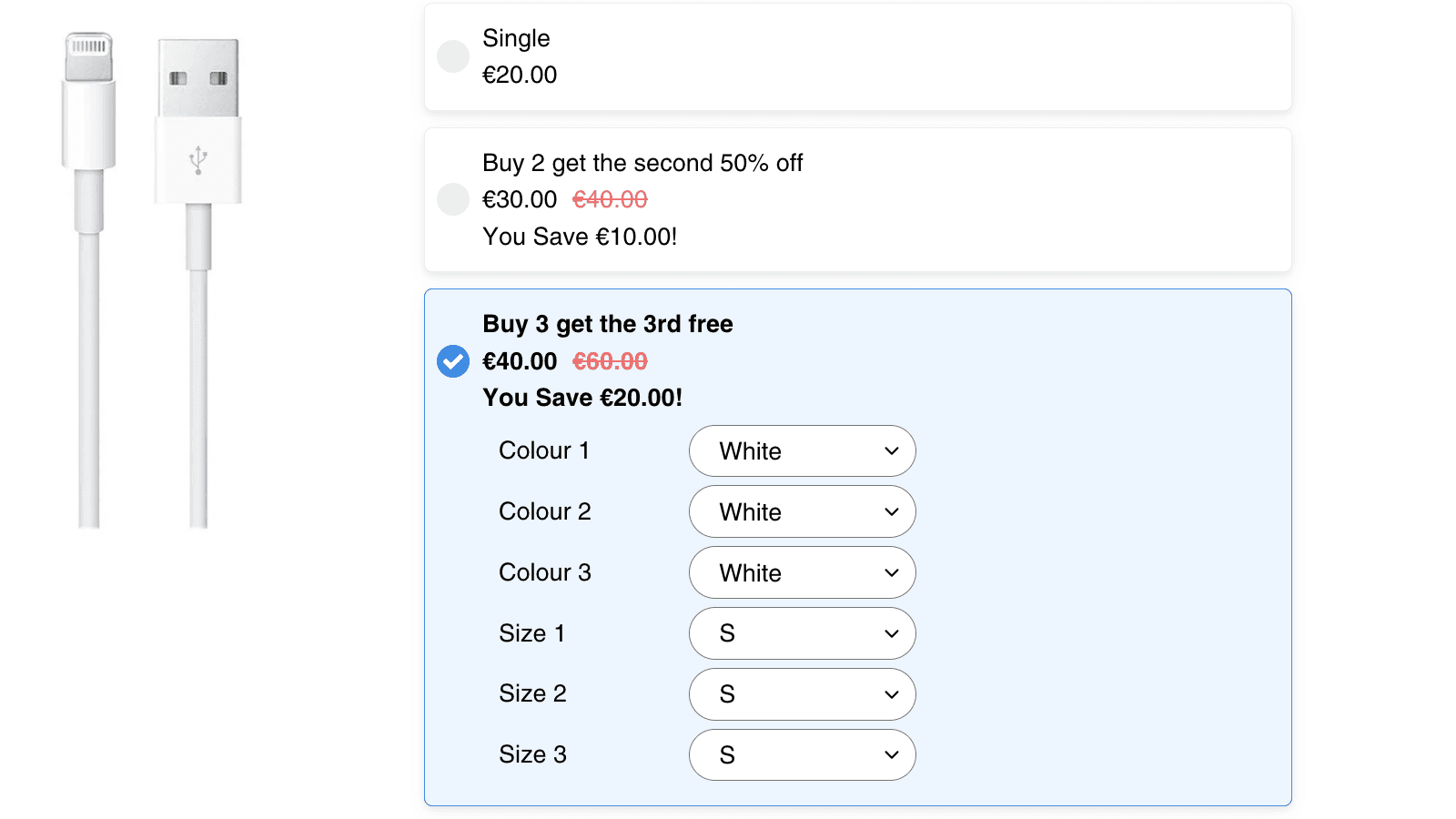
Task: Expand the Colour 3 dropdown
Action: pos(802,573)
